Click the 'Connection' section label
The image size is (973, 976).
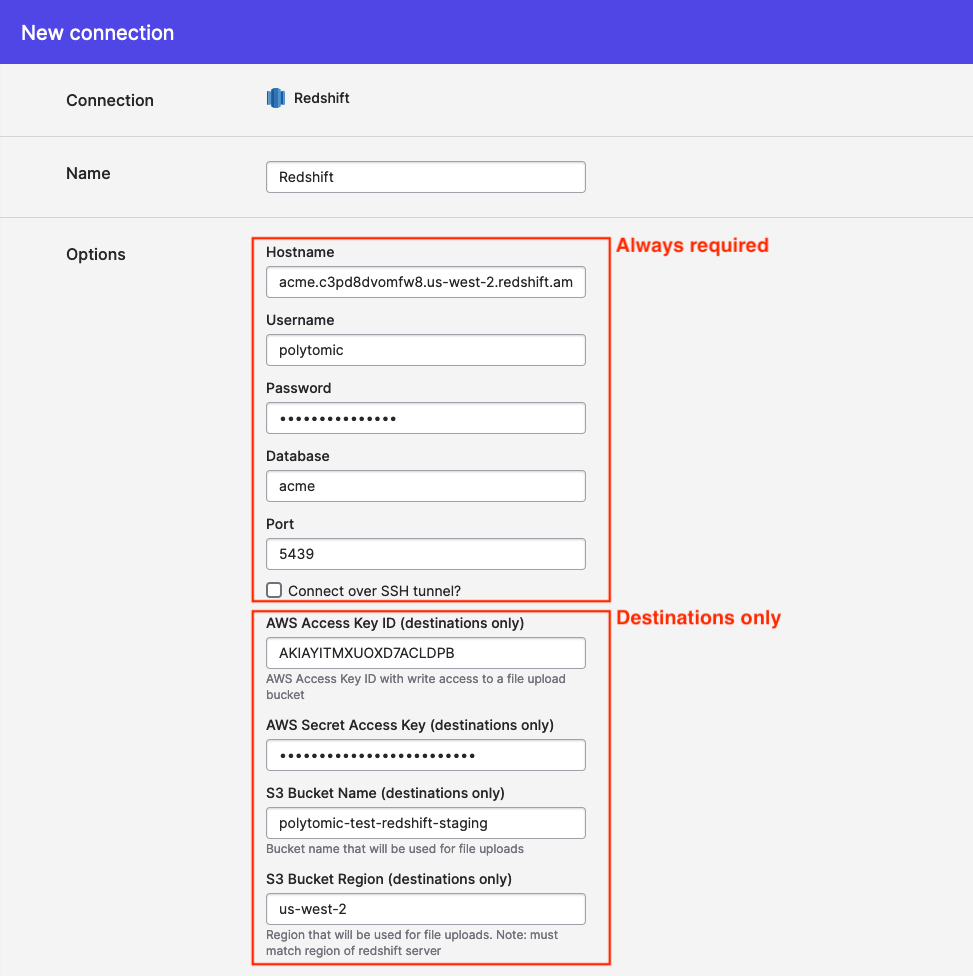pos(110,100)
